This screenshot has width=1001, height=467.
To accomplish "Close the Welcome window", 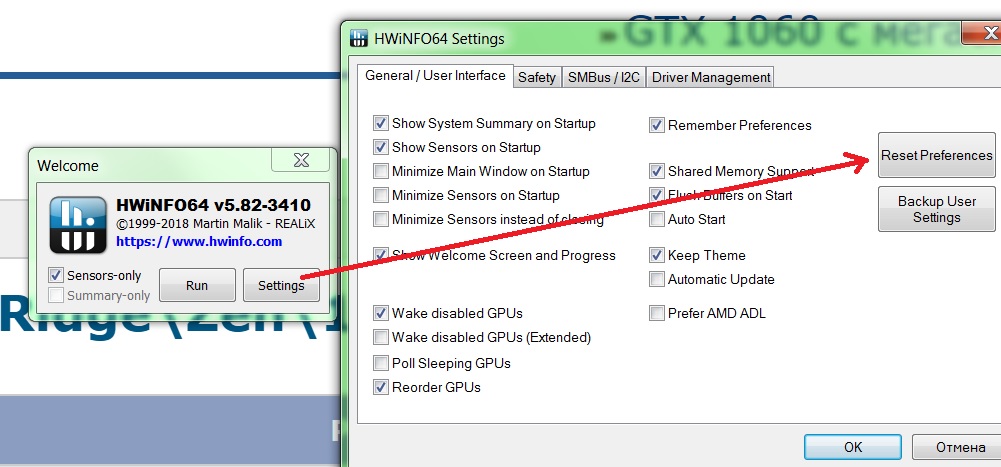I will point(301,160).
